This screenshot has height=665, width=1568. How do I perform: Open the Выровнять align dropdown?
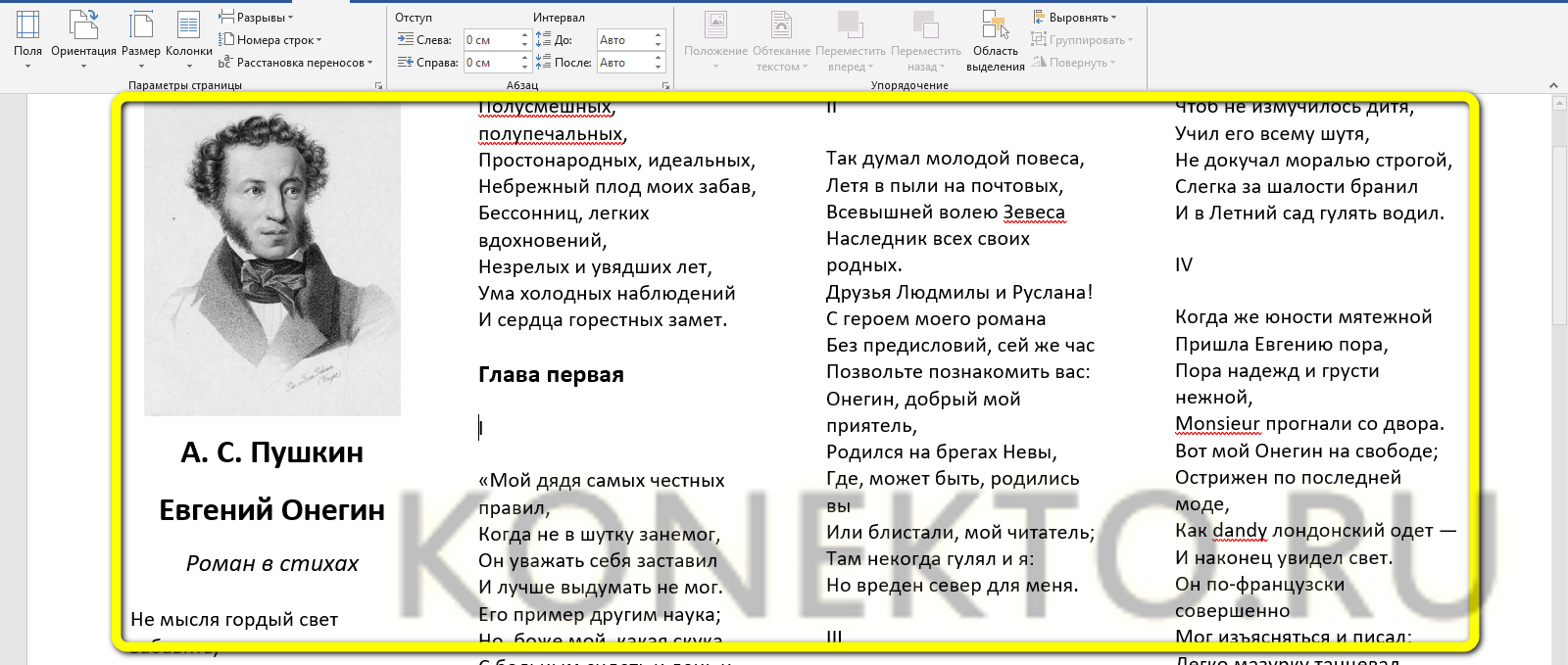(1075, 18)
